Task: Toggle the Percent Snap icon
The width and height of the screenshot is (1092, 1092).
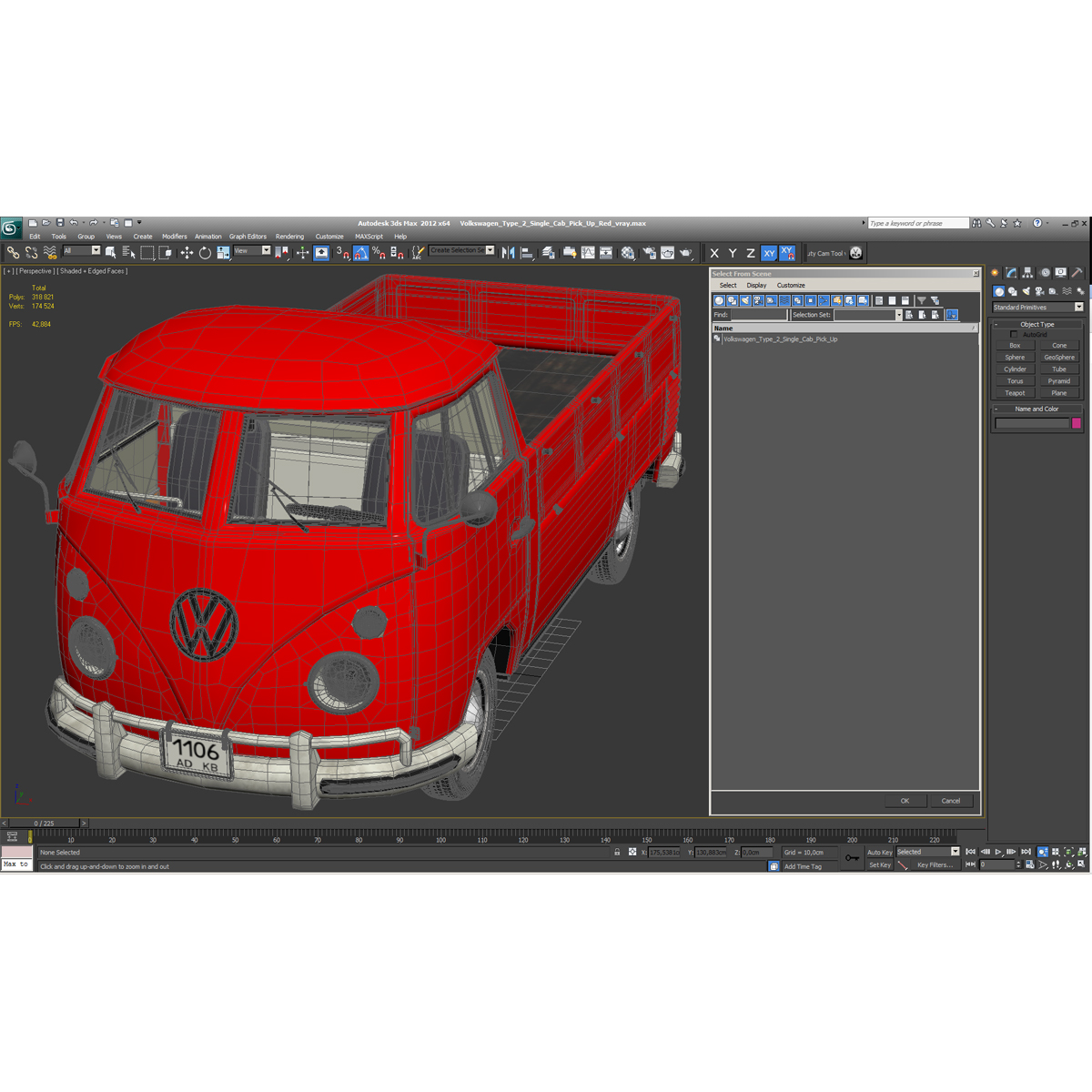Action: pyautogui.click(x=379, y=252)
